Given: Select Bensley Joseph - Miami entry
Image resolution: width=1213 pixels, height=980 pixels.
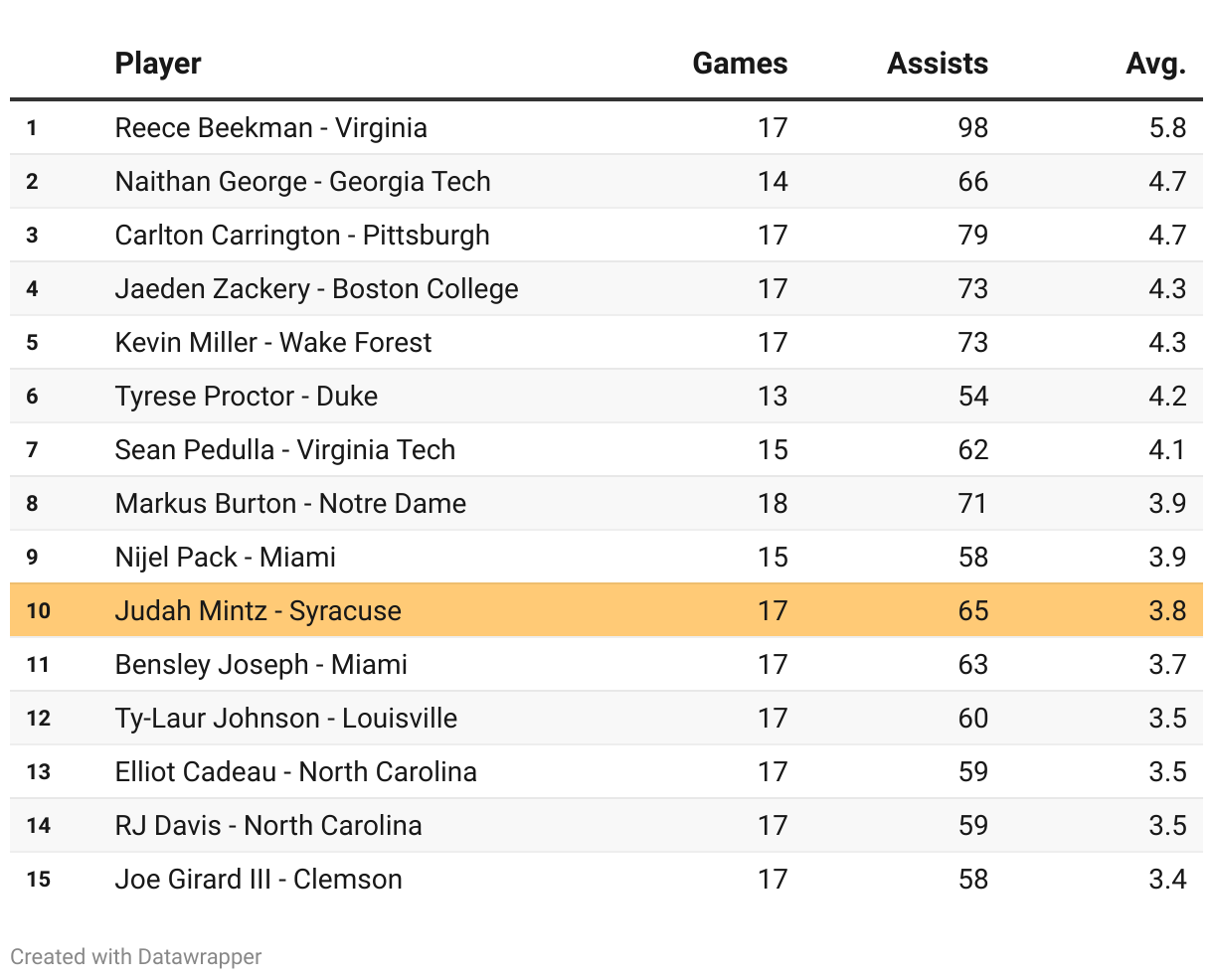Looking at the screenshot, I should 260,665.
